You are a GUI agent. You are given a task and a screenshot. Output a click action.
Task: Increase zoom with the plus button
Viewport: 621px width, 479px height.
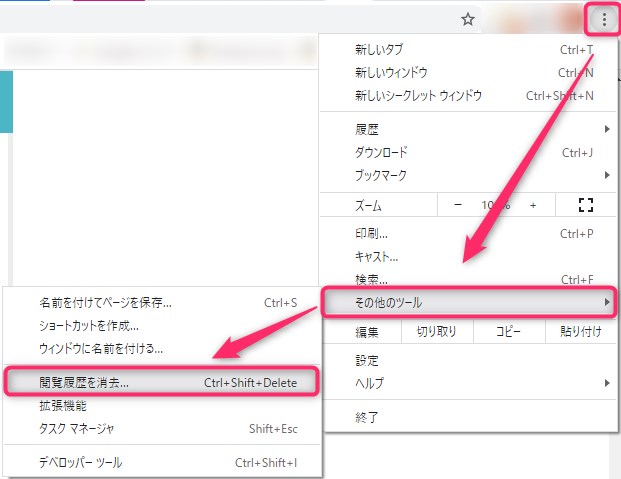533,205
